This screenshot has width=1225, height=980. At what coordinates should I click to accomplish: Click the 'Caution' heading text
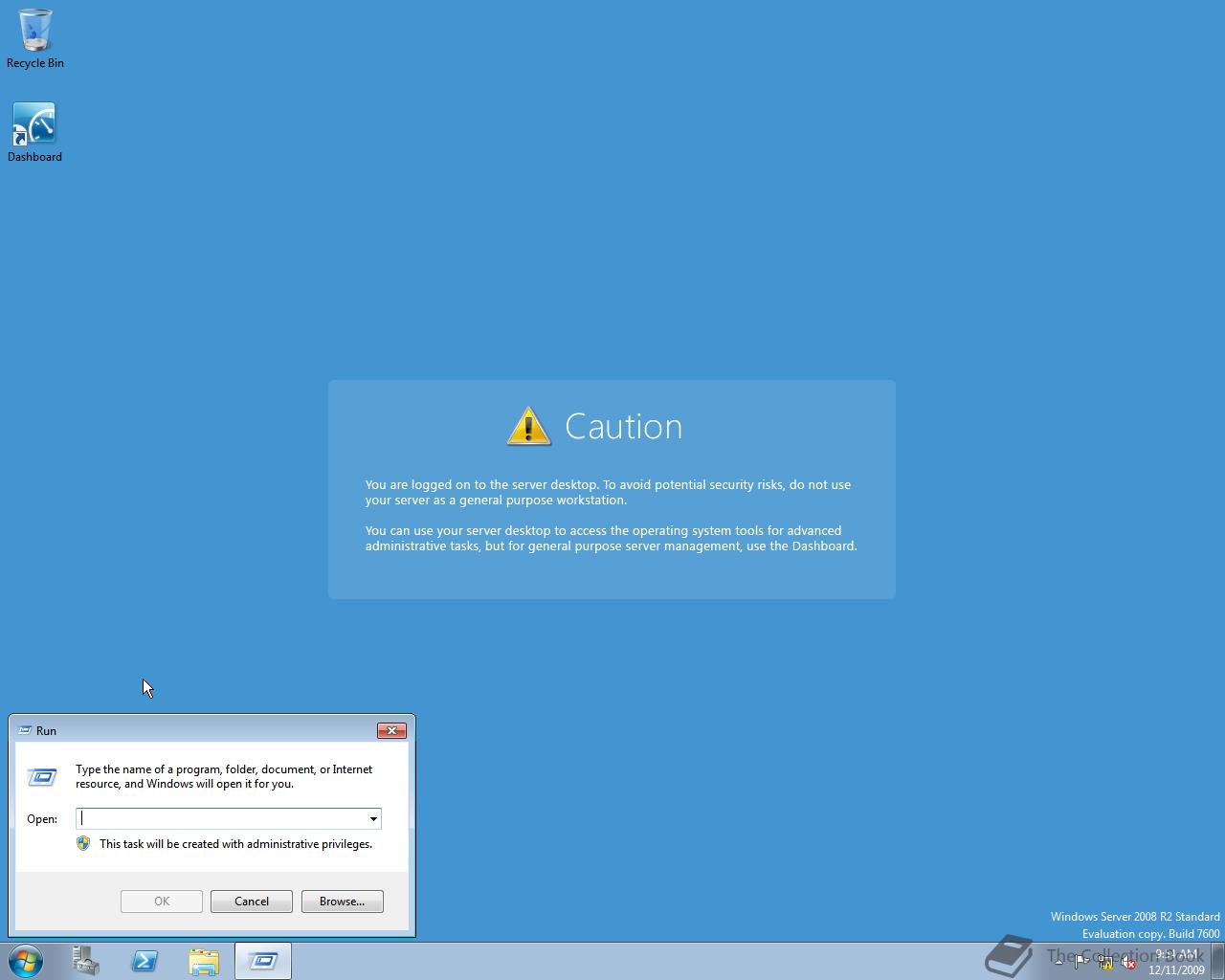tap(624, 427)
